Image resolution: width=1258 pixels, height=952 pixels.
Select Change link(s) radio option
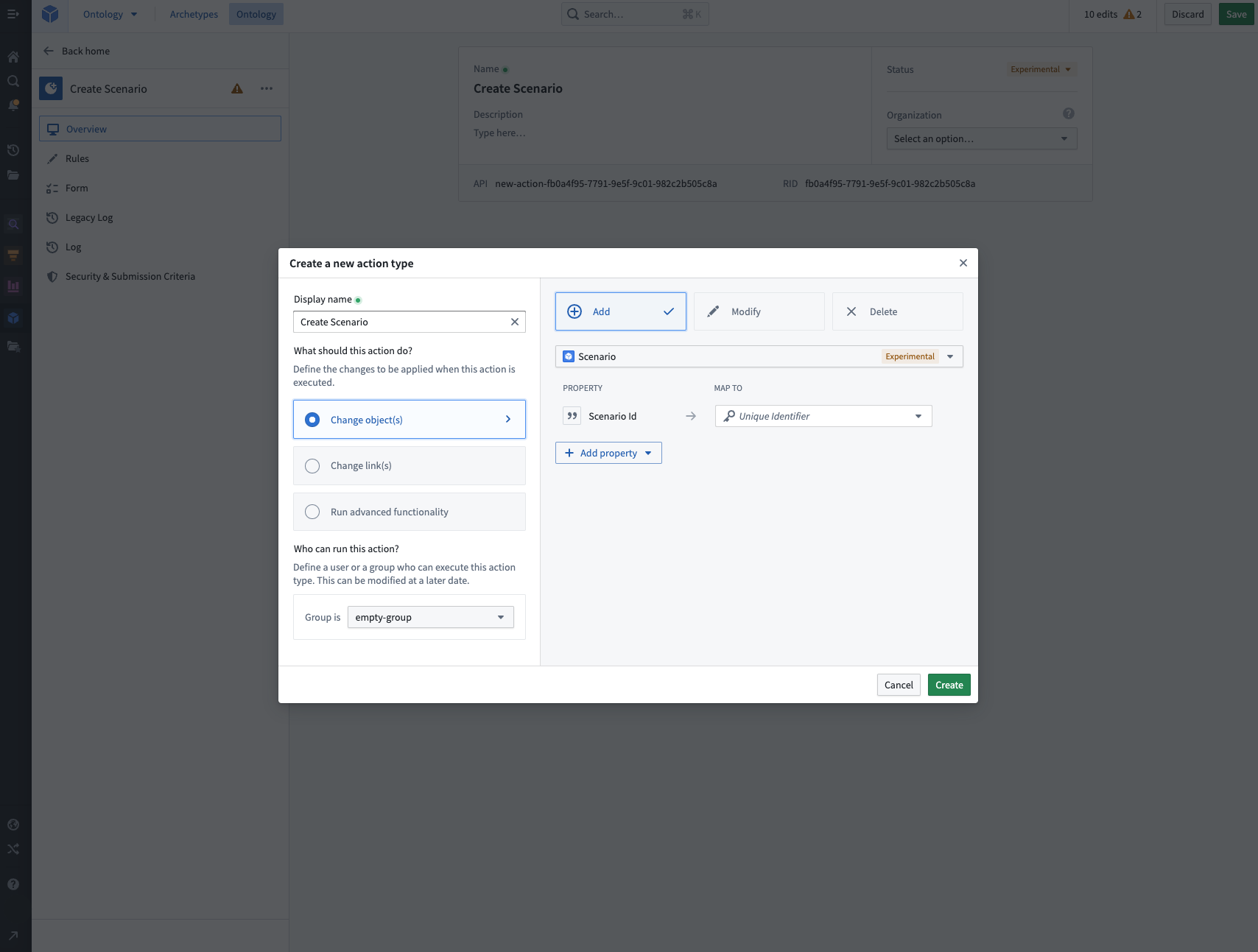click(x=410, y=466)
